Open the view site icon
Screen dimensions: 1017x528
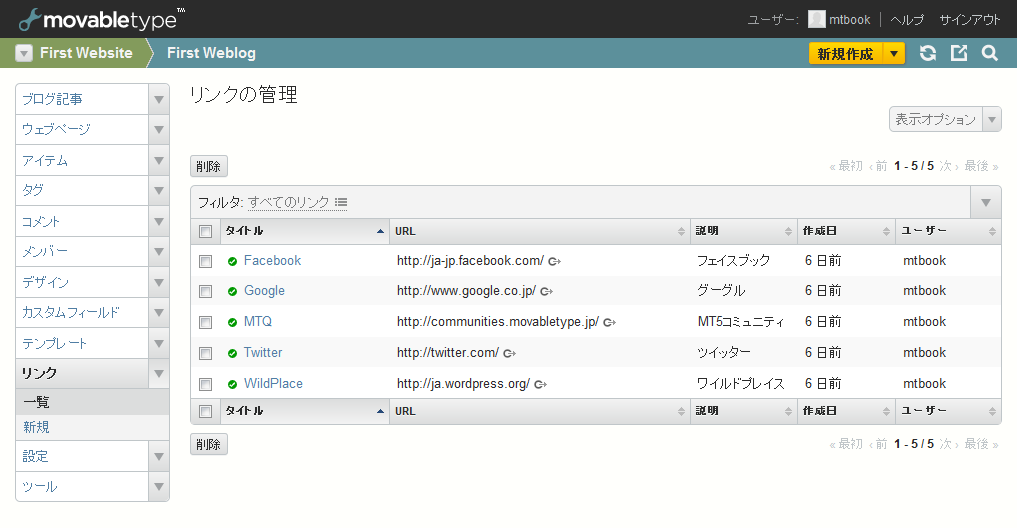coord(959,53)
